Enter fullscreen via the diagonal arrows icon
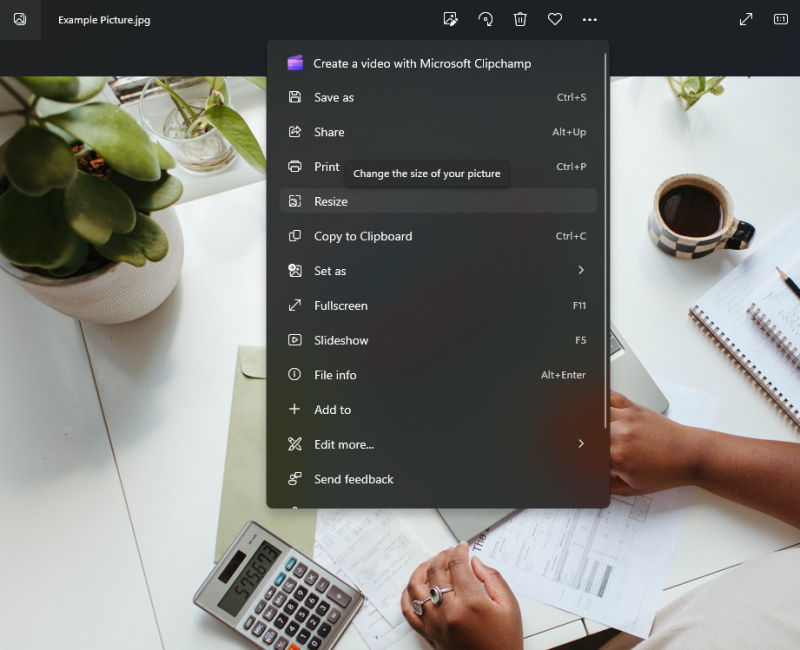Screen dimensions: 800x650 [746, 18]
